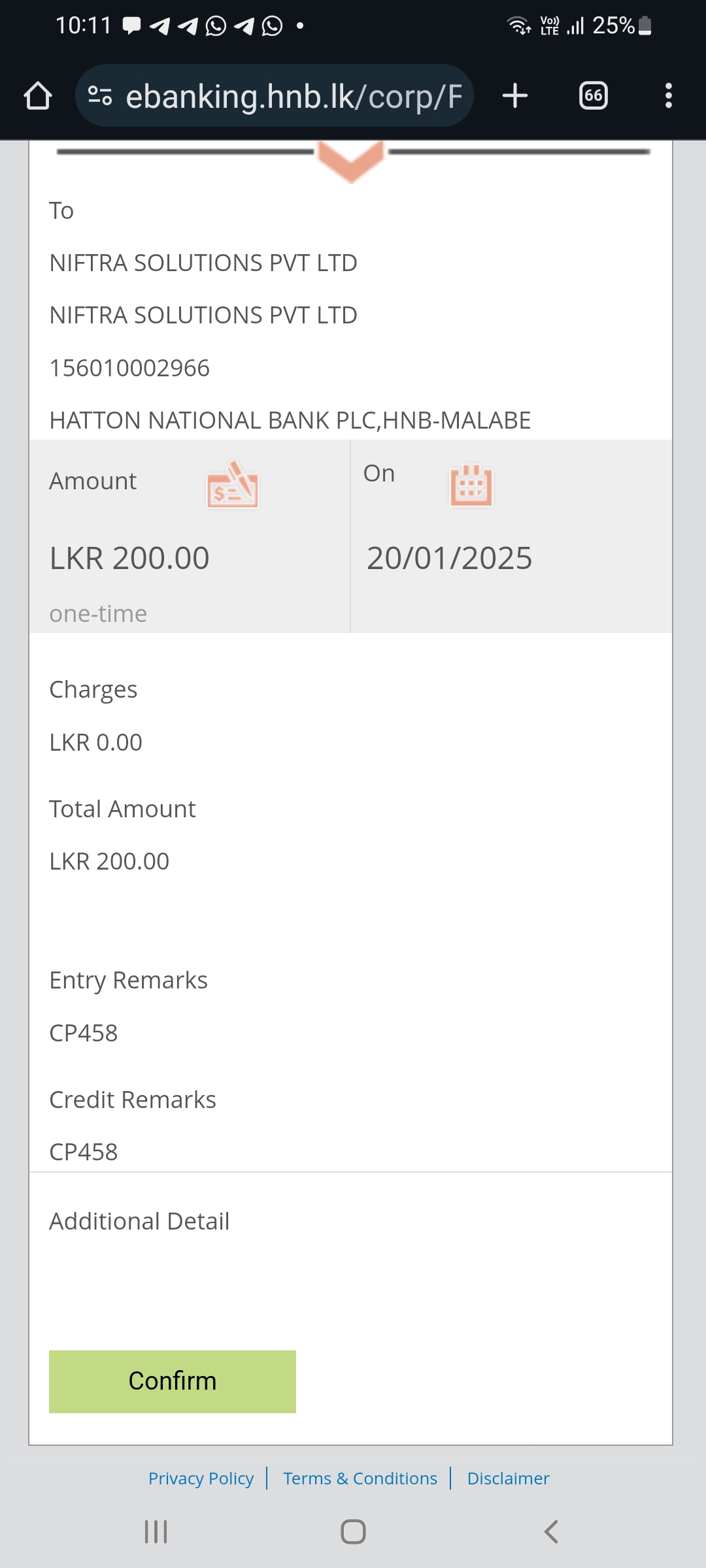Screen dimensions: 706x1568
Task: Open the tab switcher showing 66 tabs
Action: [x=593, y=95]
